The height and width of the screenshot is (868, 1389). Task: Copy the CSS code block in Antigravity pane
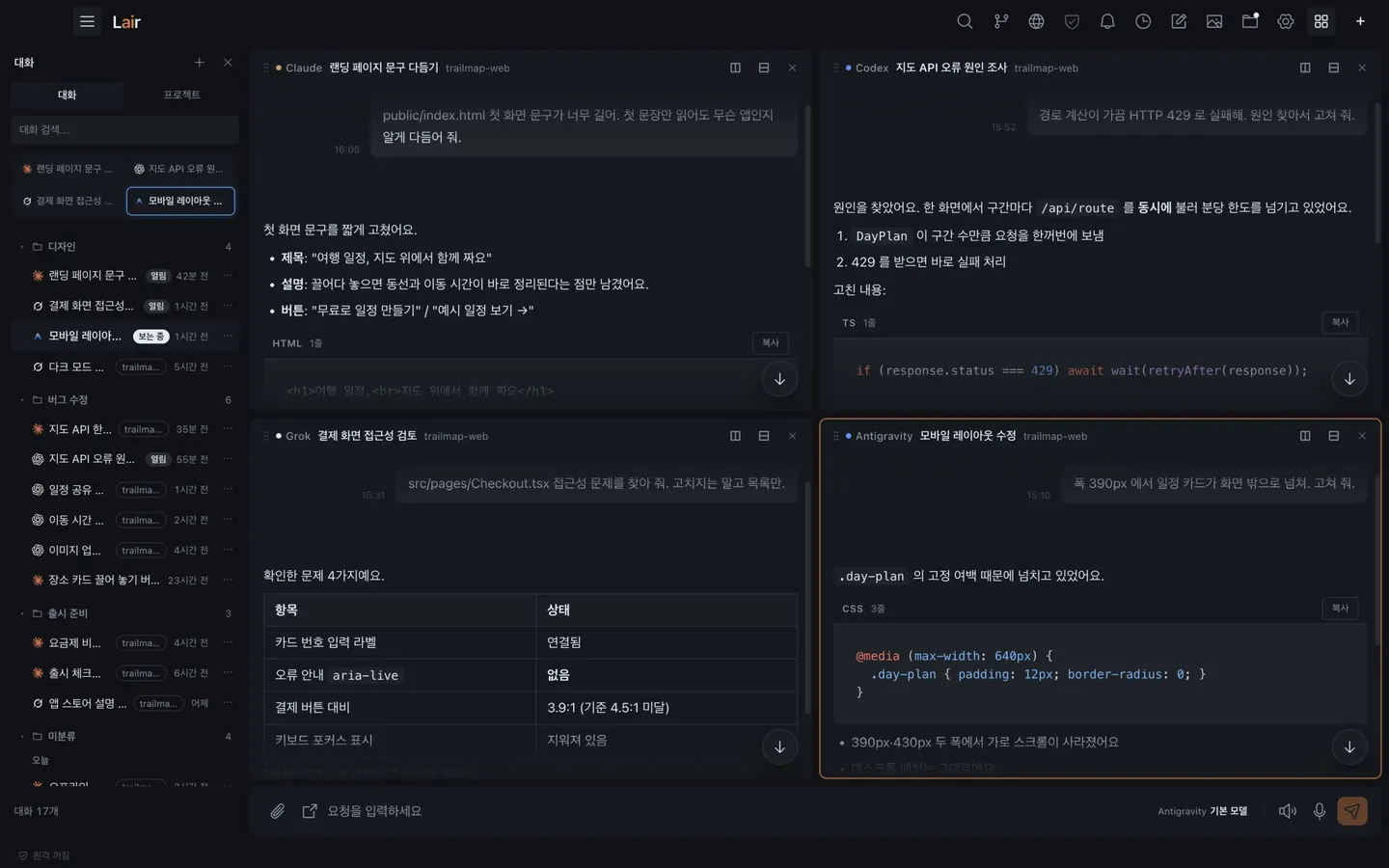click(x=1340, y=608)
